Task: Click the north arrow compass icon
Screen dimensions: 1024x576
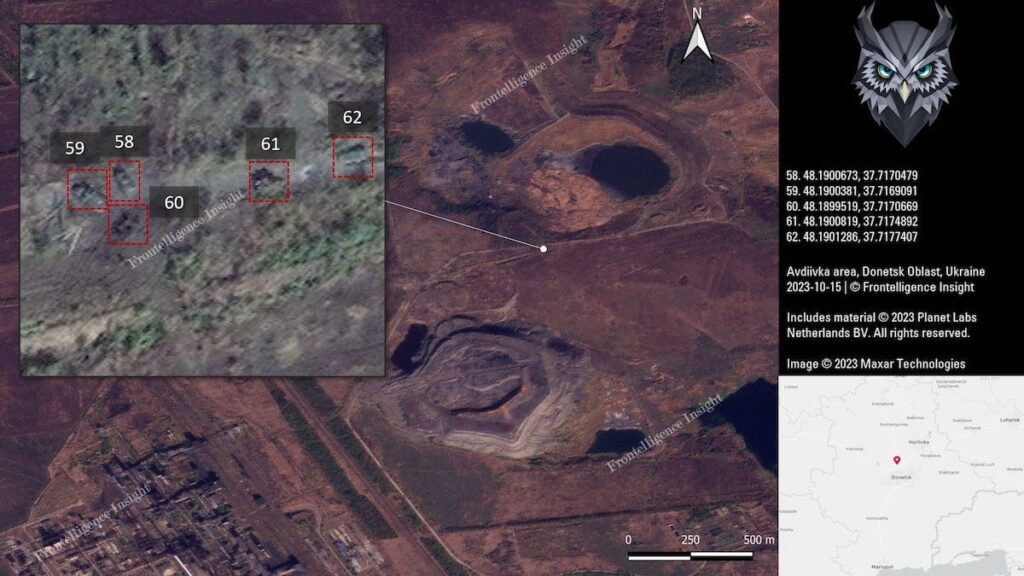Action: tap(698, 38)
